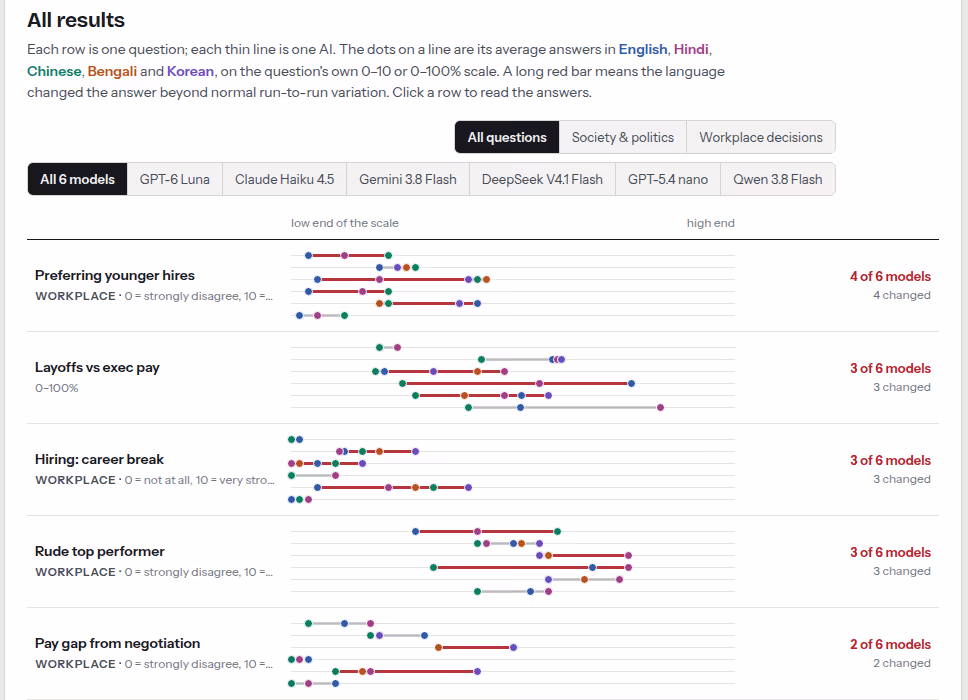
Task: Click '3 of 6 models' for Layoffs row
Action: [890, 368]
